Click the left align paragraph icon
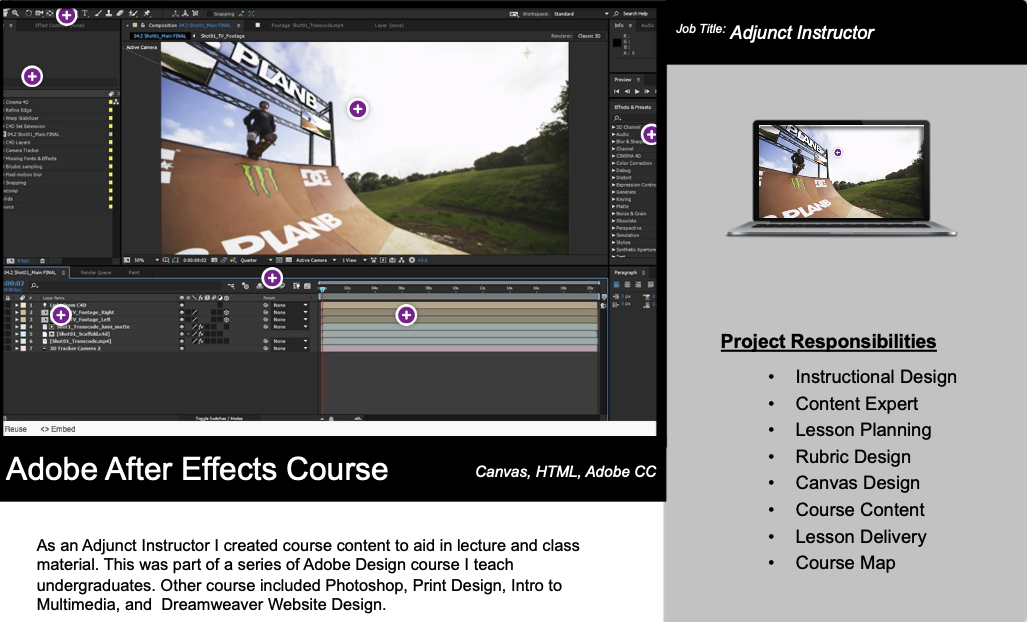The width and height of the screenshot is (1027, 622). click(x=616, y=284)
